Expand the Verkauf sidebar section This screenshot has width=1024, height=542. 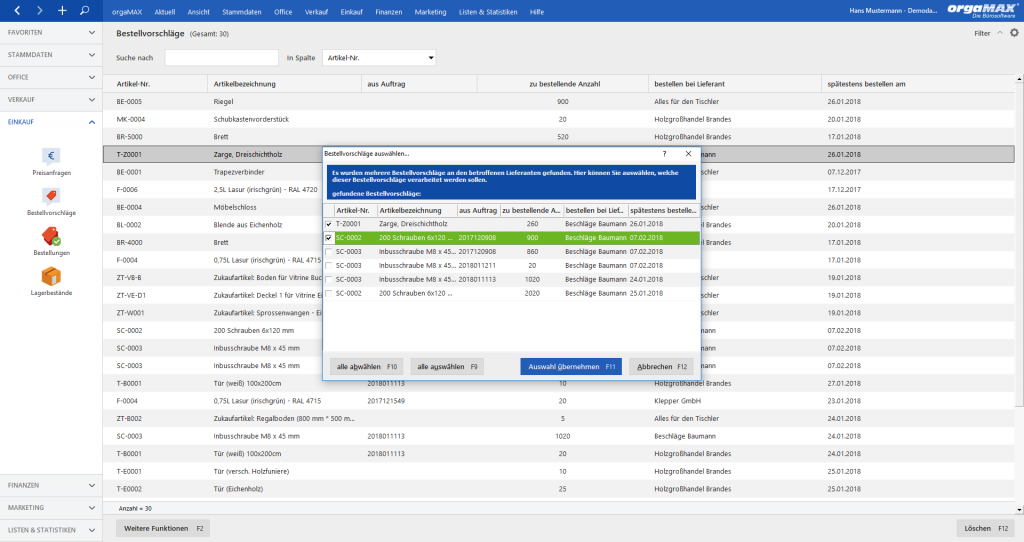tap(51, 99)
